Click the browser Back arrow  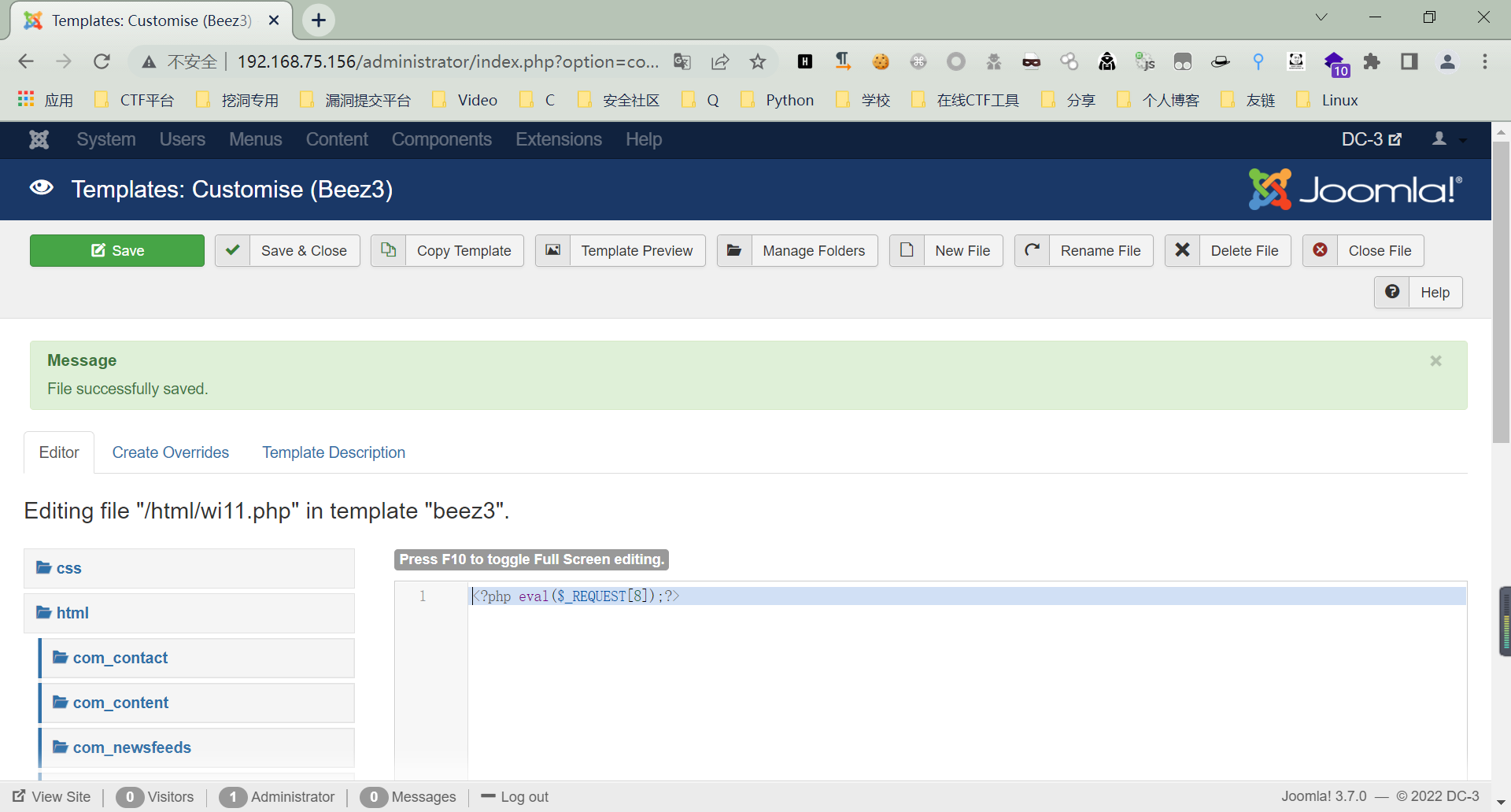coord(26,61)
